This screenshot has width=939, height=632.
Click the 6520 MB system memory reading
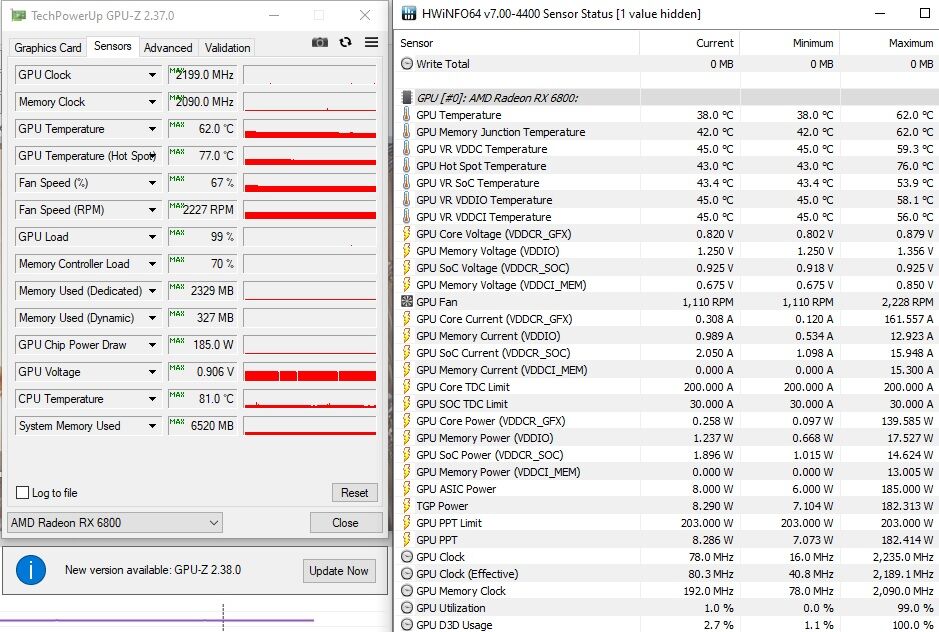[x=202, y=425]
